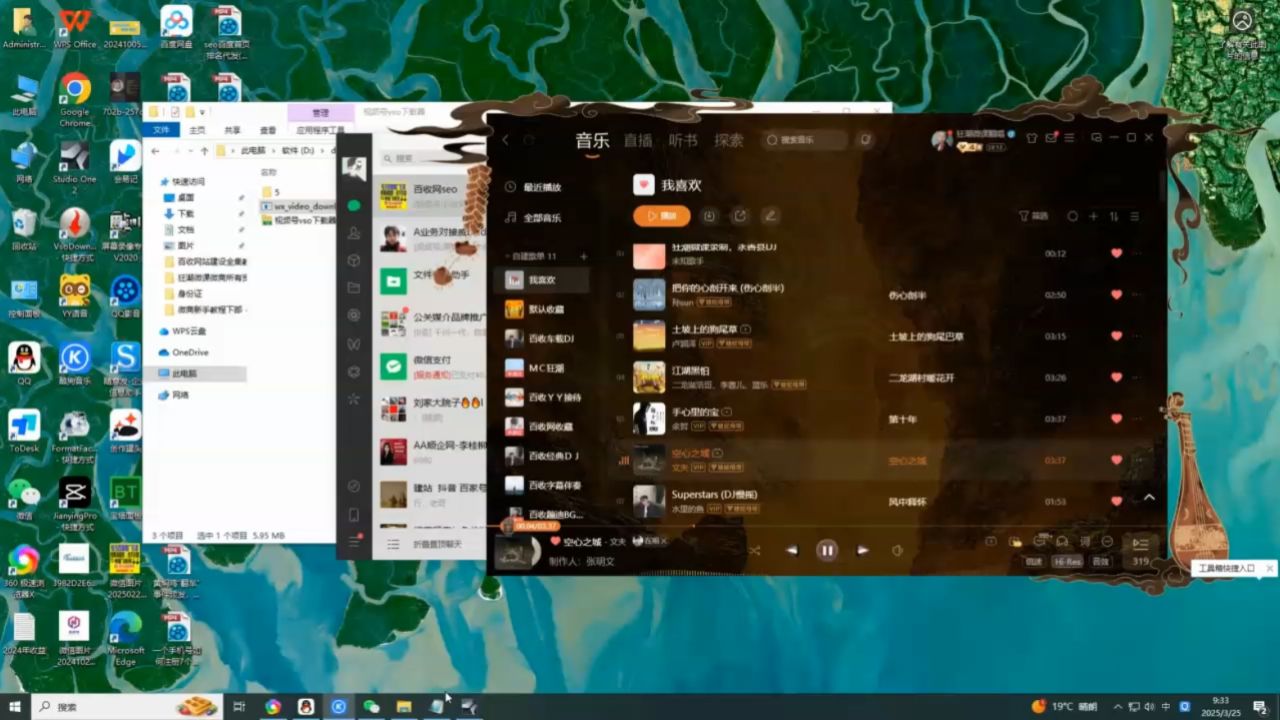1280x720 pixels.
Task: Skip to next track
Action: coord(862,550)
